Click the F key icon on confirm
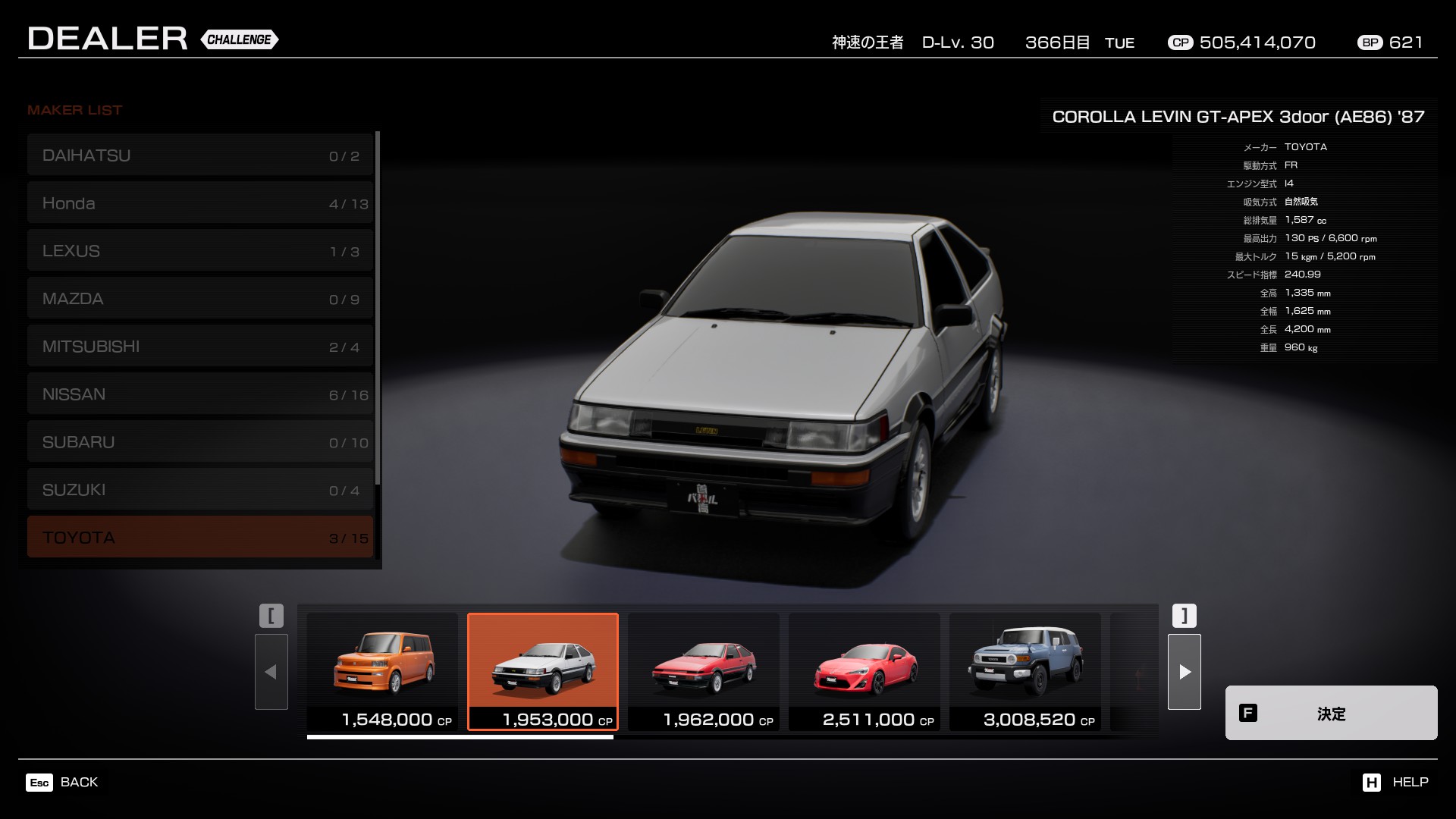The image size is (1456, 819). (1247, 713)
